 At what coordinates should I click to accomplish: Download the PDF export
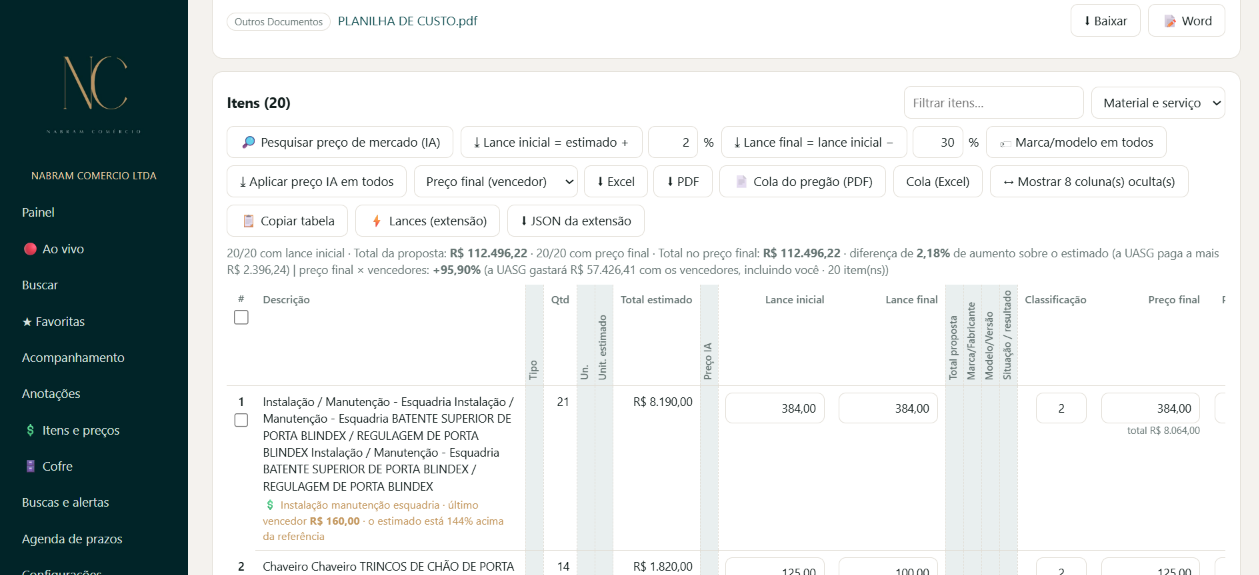(682, 182)
